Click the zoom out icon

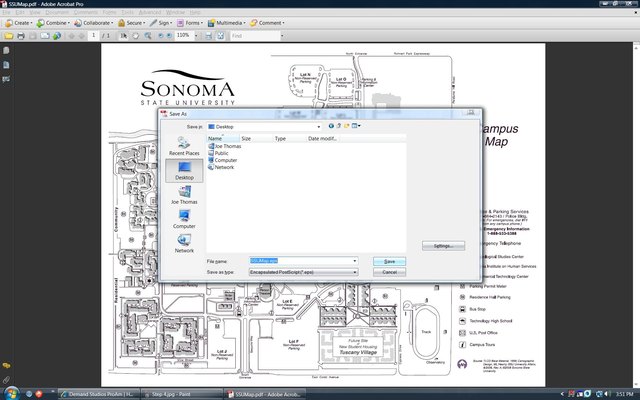(x=160, y=36)
